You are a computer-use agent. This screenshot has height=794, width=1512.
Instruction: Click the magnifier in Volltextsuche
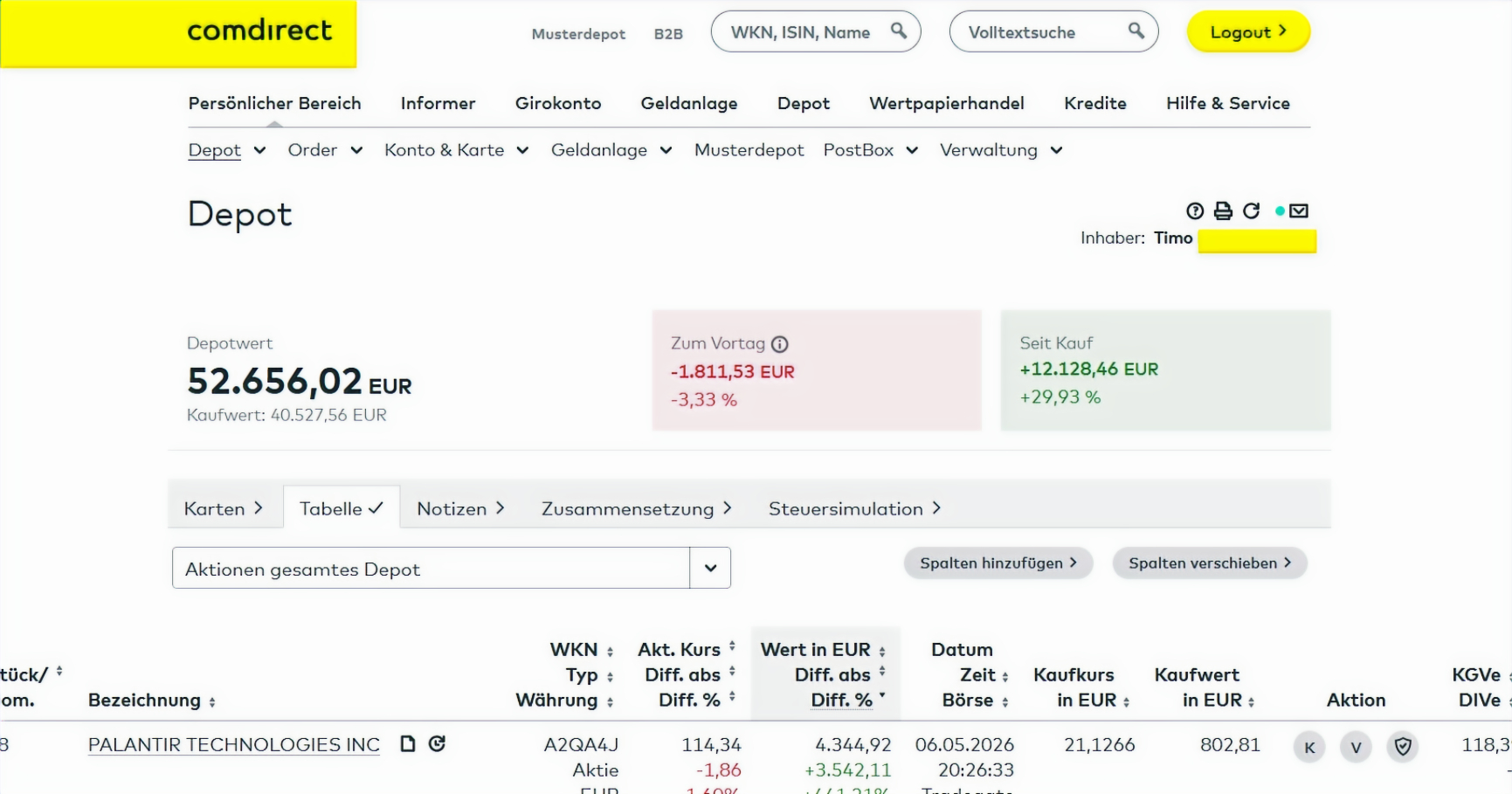pyautogui.click(x=1136, y=31)
